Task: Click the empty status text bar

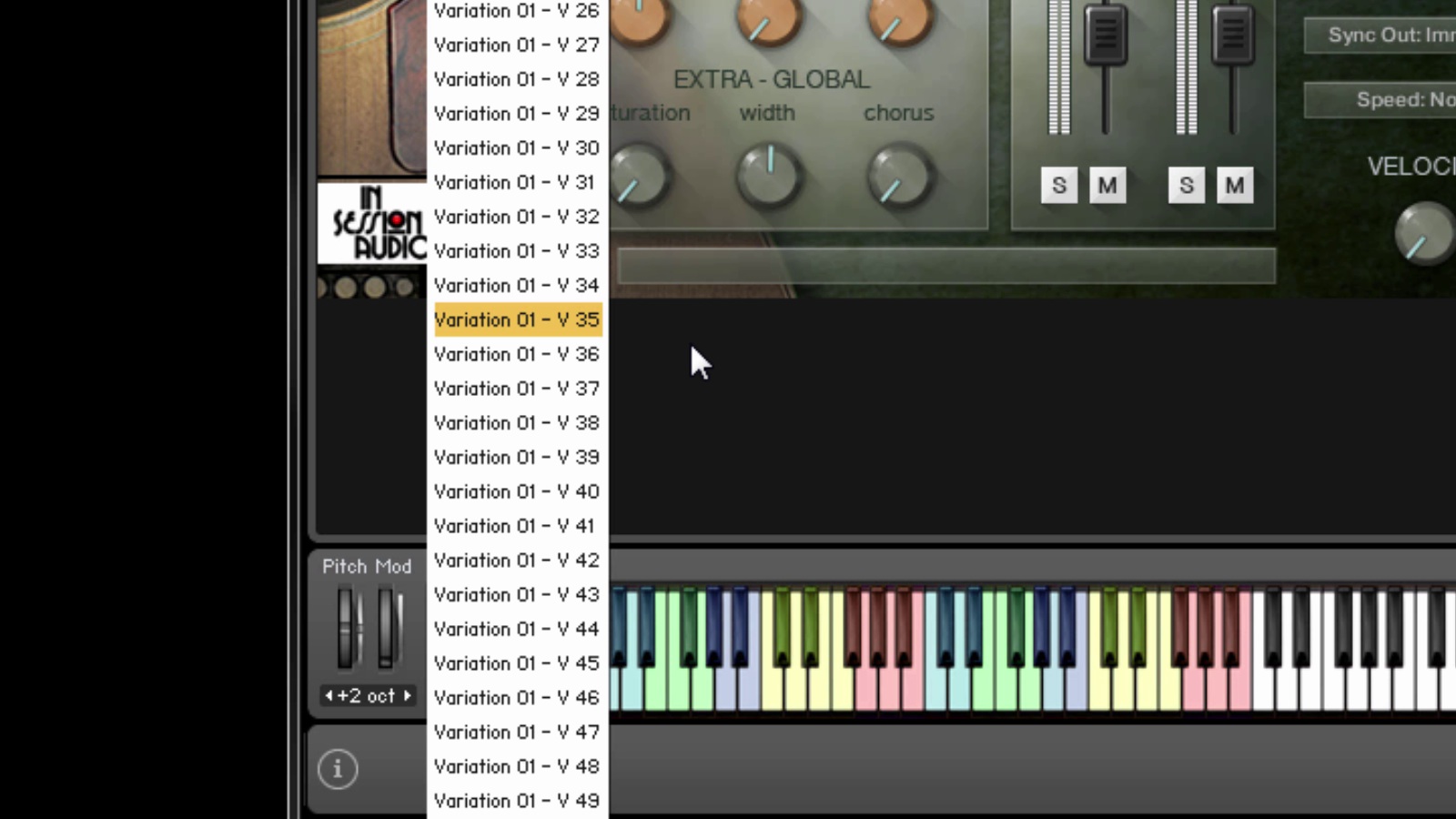Action: [946, 267]
